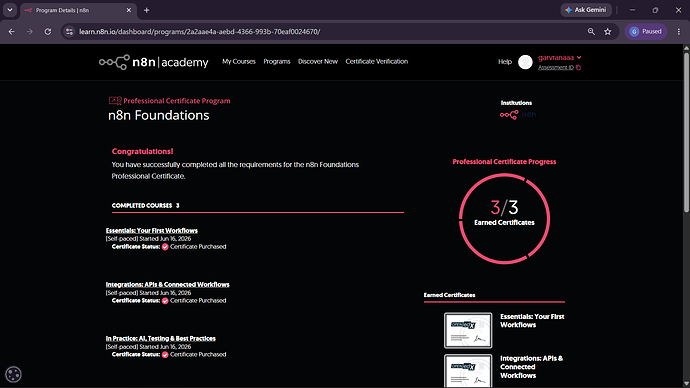The height and width of the screenshot is (388, 690).
Task: Click the Help link
Action: [x=505, y=62]
